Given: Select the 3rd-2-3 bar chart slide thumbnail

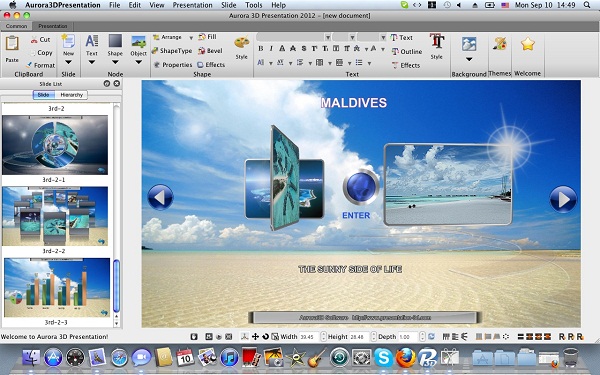Looking at the screenshot, I should [x=57, y=287].
